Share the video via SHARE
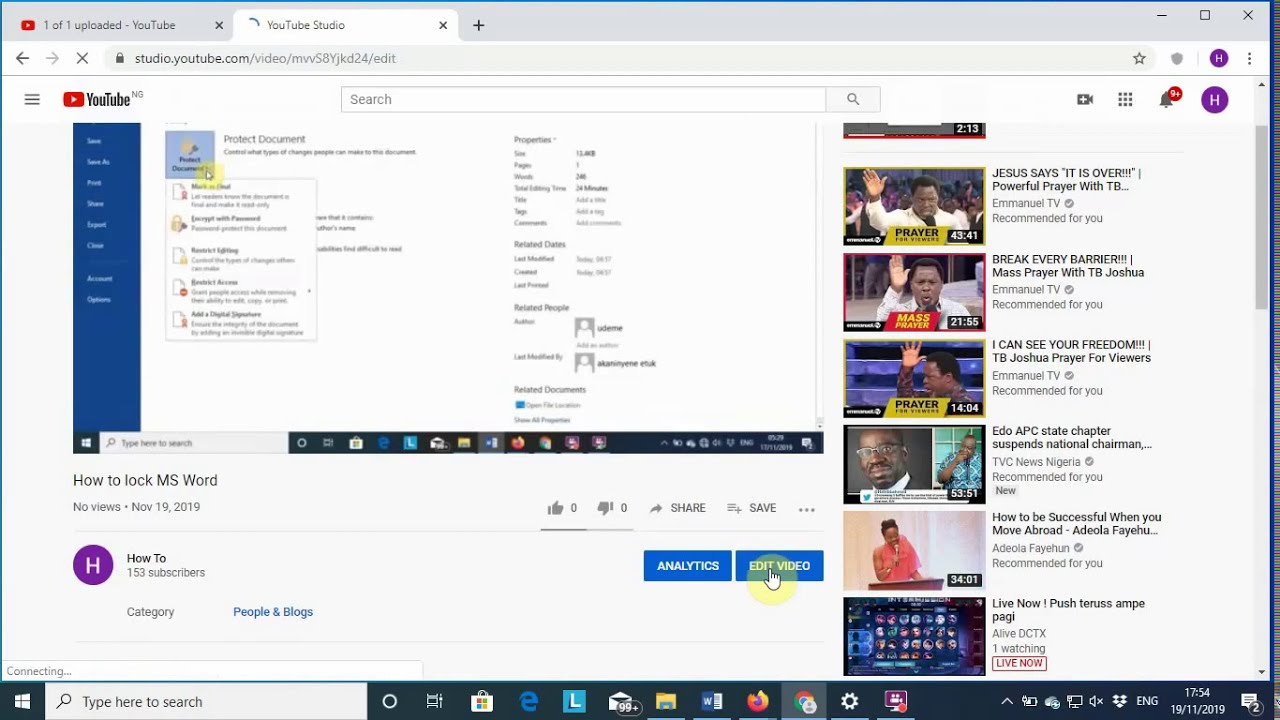Viewport: 1280px width, 720px height. pyautogui.click(x=678, y=508)
